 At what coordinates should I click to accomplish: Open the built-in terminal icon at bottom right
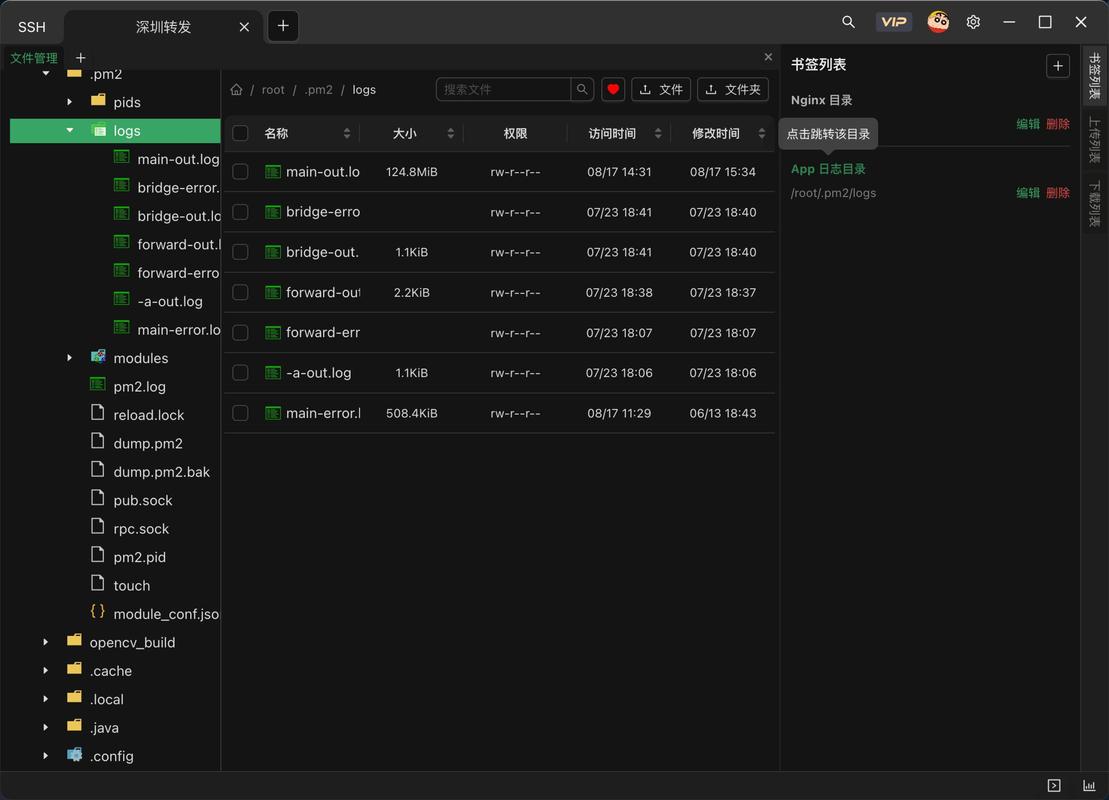tap(1053, 785)
